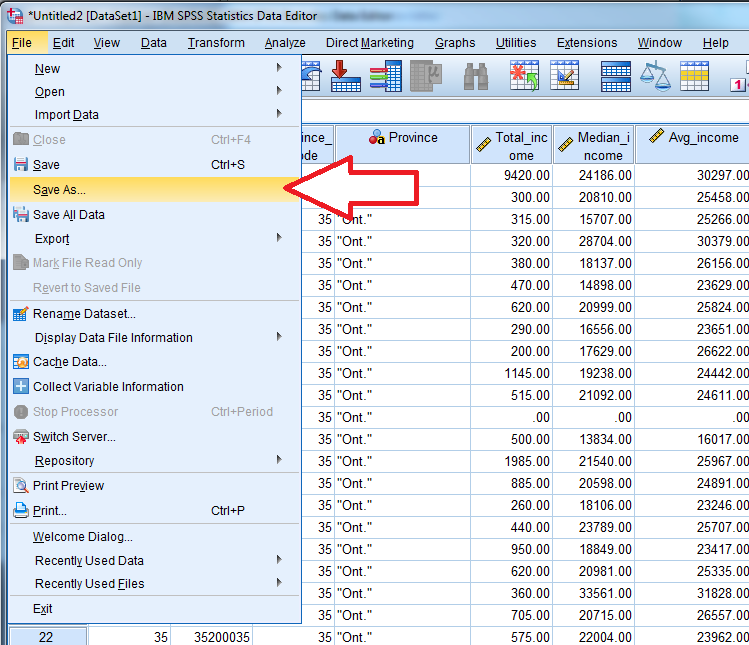The image size is (749, 645).
Task: Click the Insert Variable toolbar icon
Action: [x=565, y=75]
